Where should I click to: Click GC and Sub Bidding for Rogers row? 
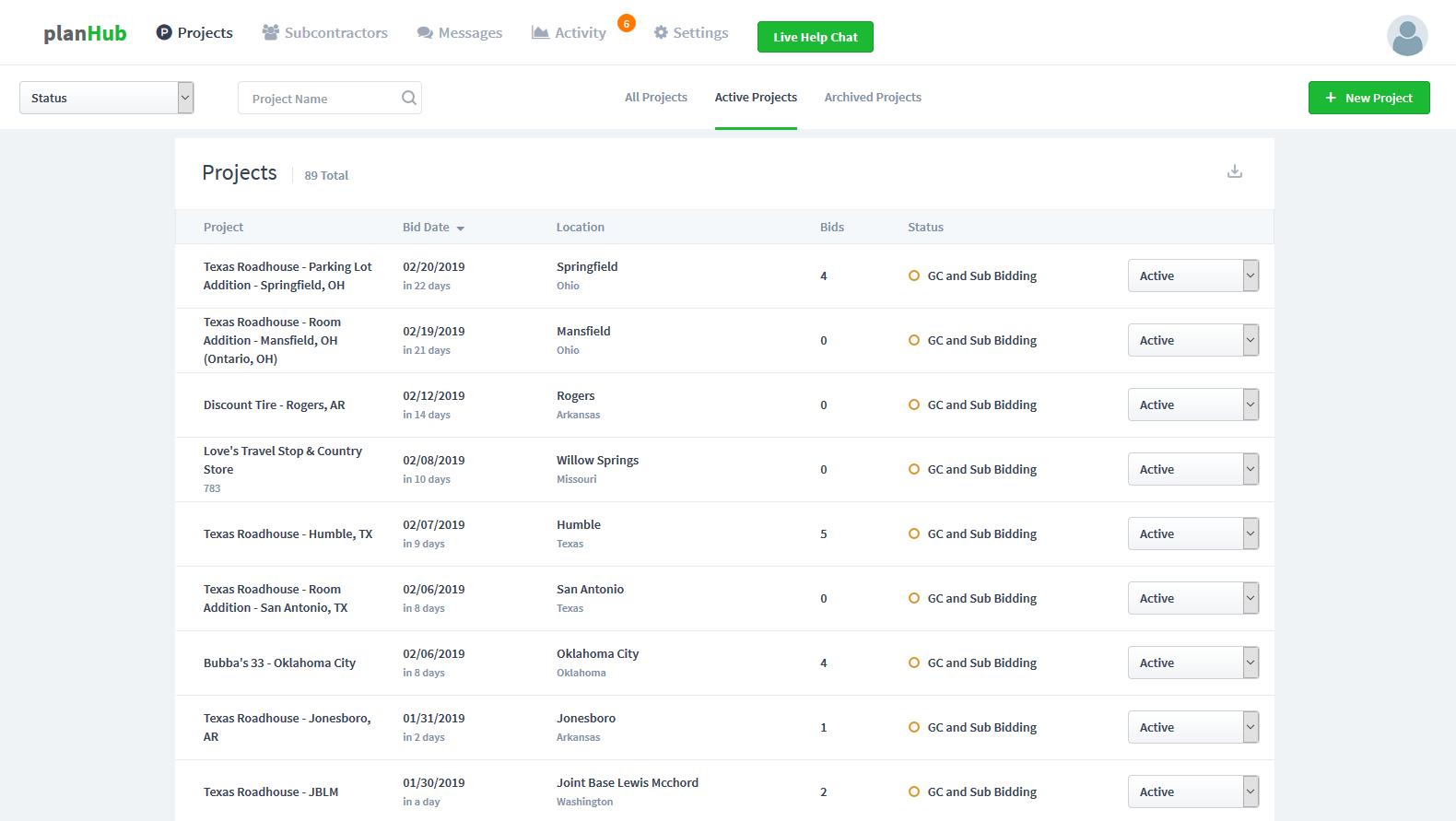click(x=982, y=405)
